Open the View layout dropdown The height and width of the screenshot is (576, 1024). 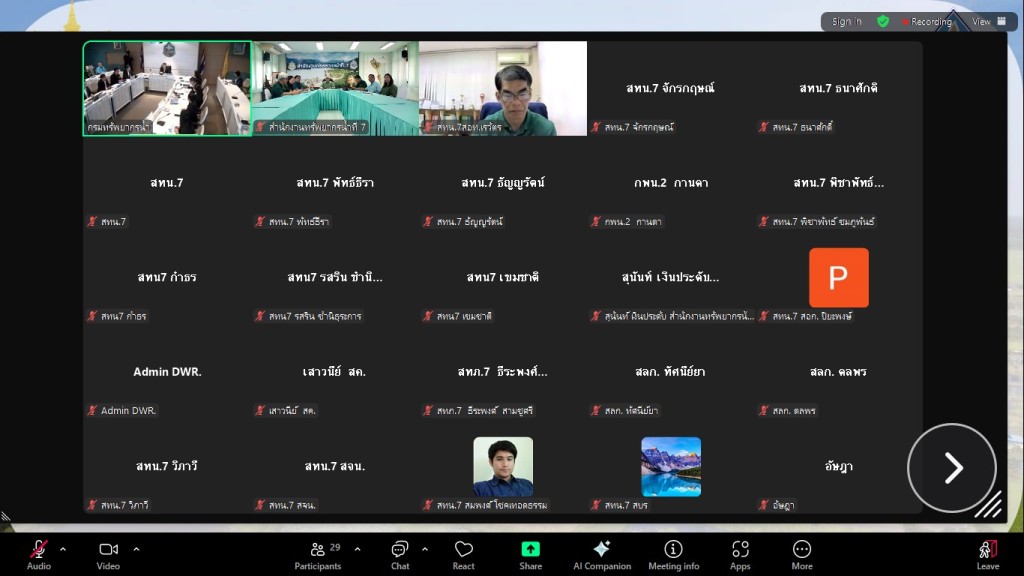(989, 22)
